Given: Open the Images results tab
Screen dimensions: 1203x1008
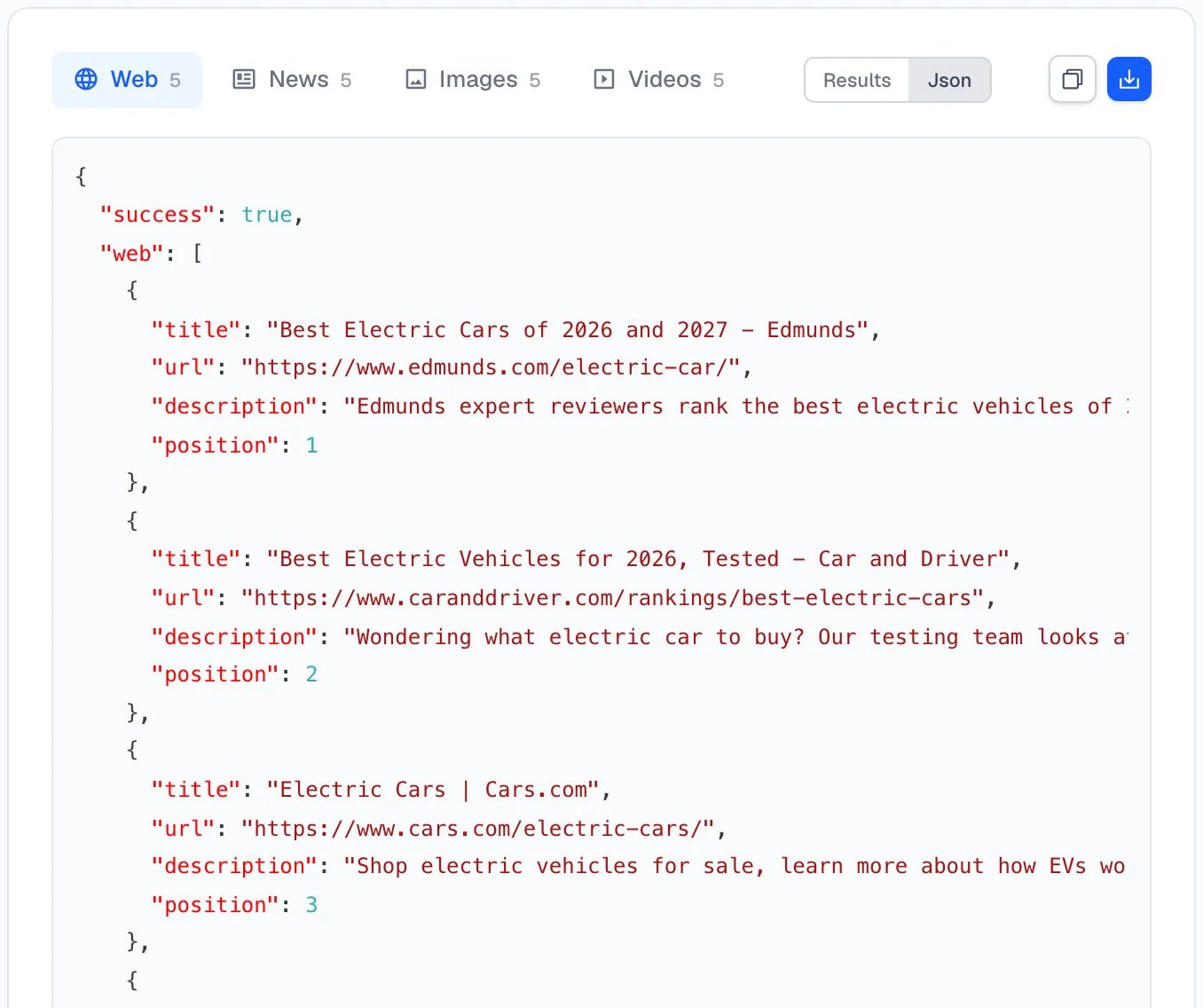Looking at the screenshot, I should [x=473, y=80].
